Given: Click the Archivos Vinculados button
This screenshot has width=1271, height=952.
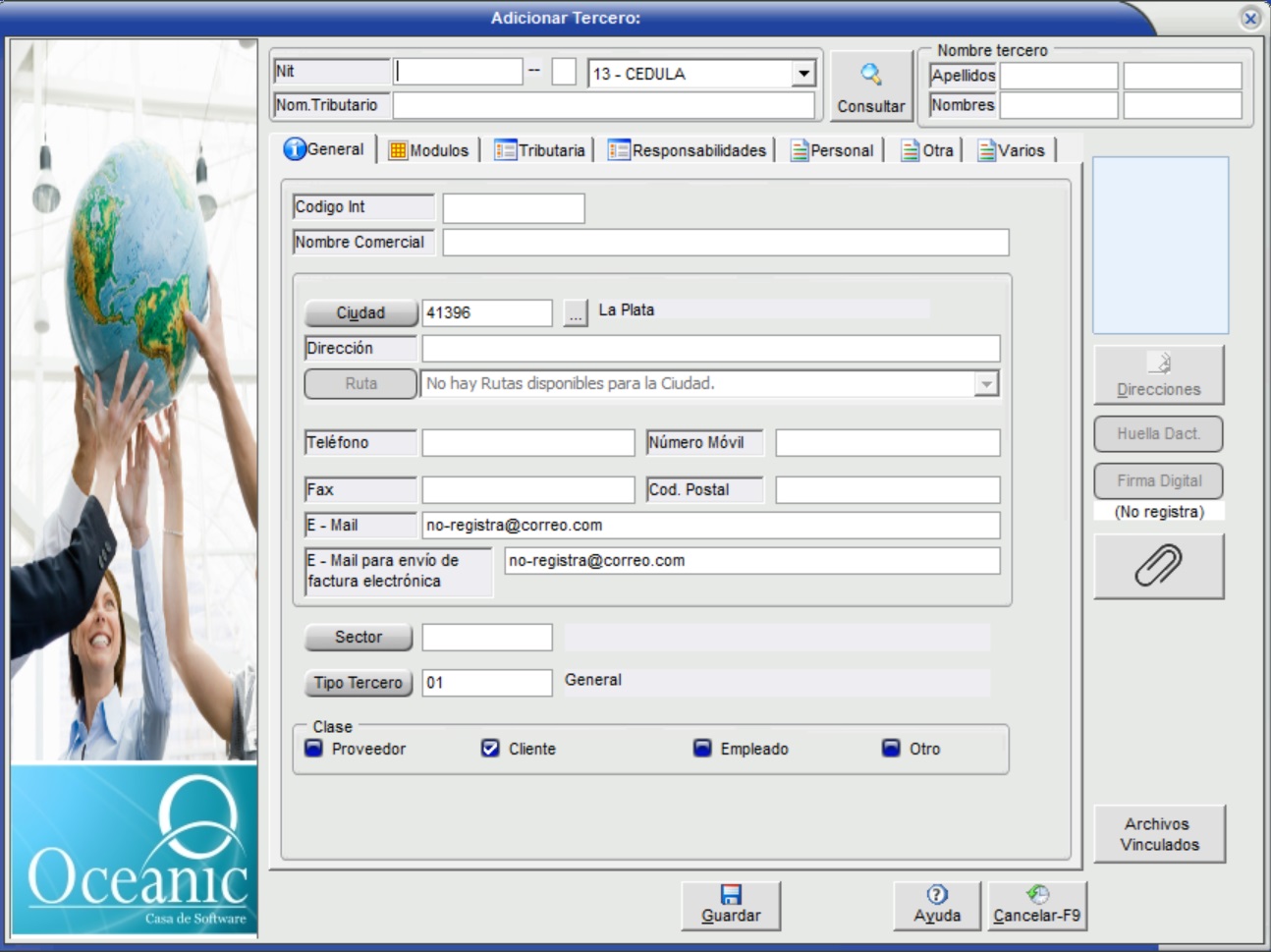Looking at the screenshot, I should point(1159,834).
